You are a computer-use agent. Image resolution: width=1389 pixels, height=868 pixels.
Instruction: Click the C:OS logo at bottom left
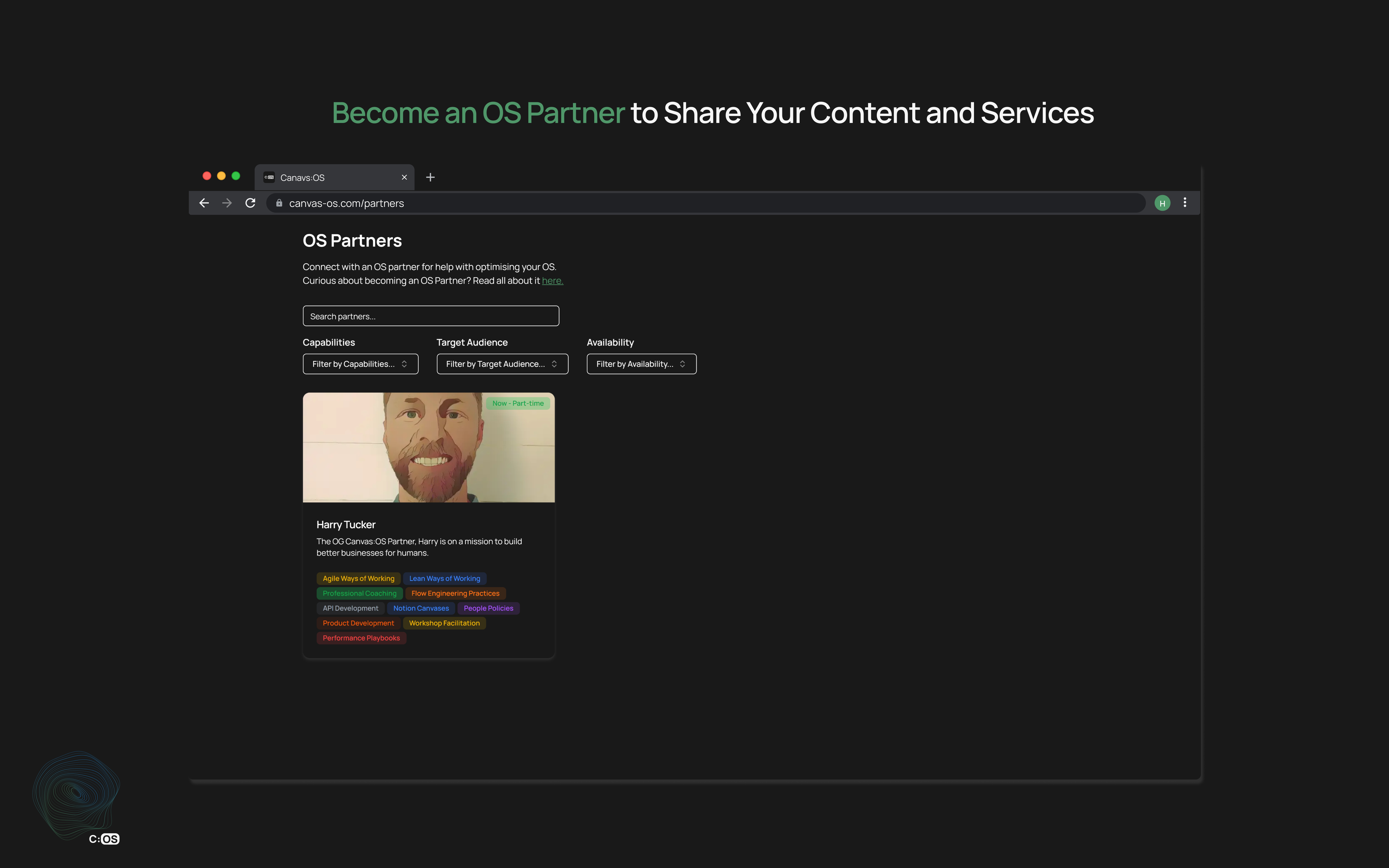tap(104, 839)
